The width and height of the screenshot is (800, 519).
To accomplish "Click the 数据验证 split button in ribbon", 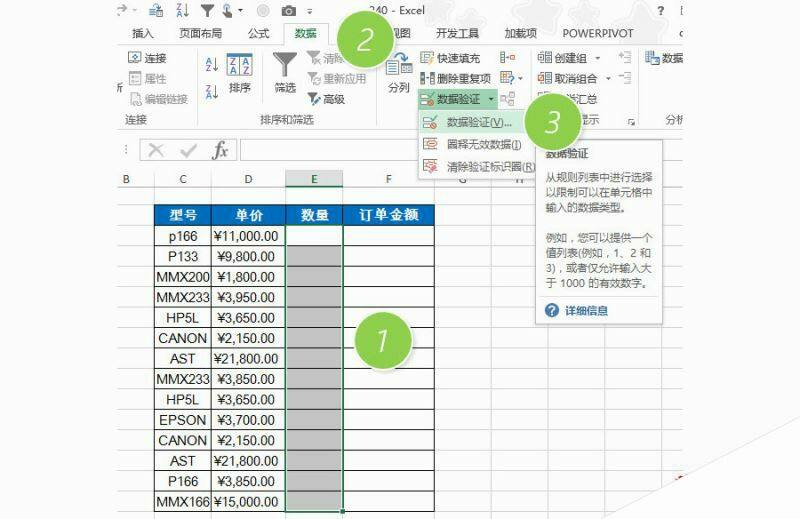I will (457, 99).
